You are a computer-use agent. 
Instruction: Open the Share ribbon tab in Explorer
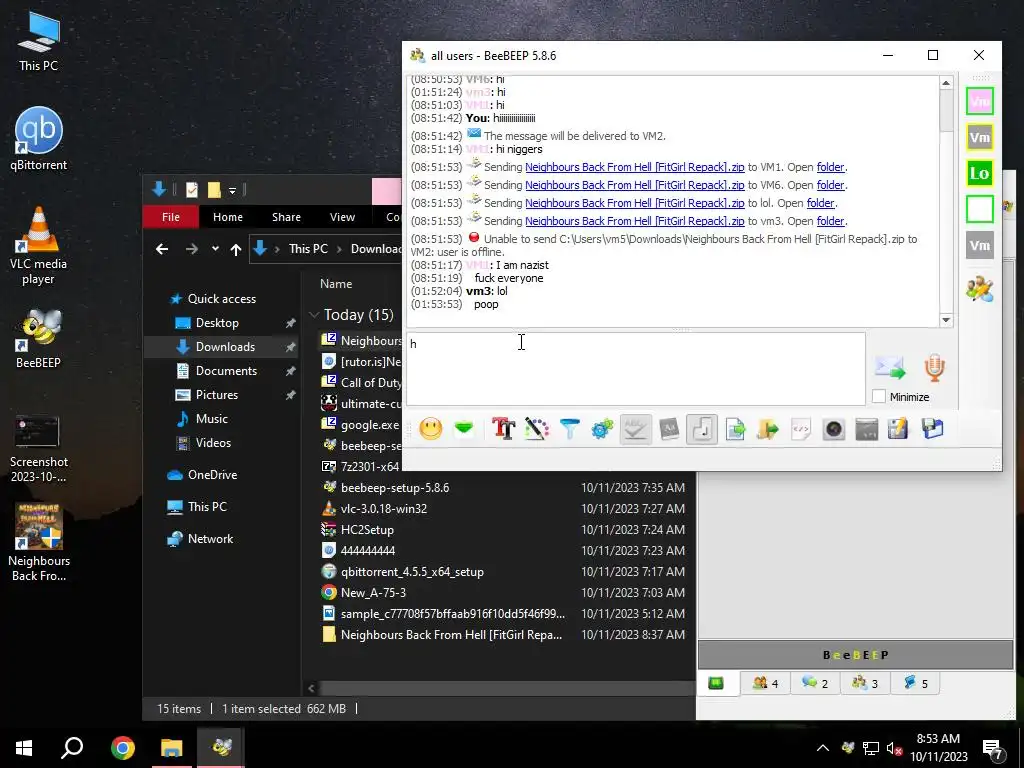click(286, 217)
